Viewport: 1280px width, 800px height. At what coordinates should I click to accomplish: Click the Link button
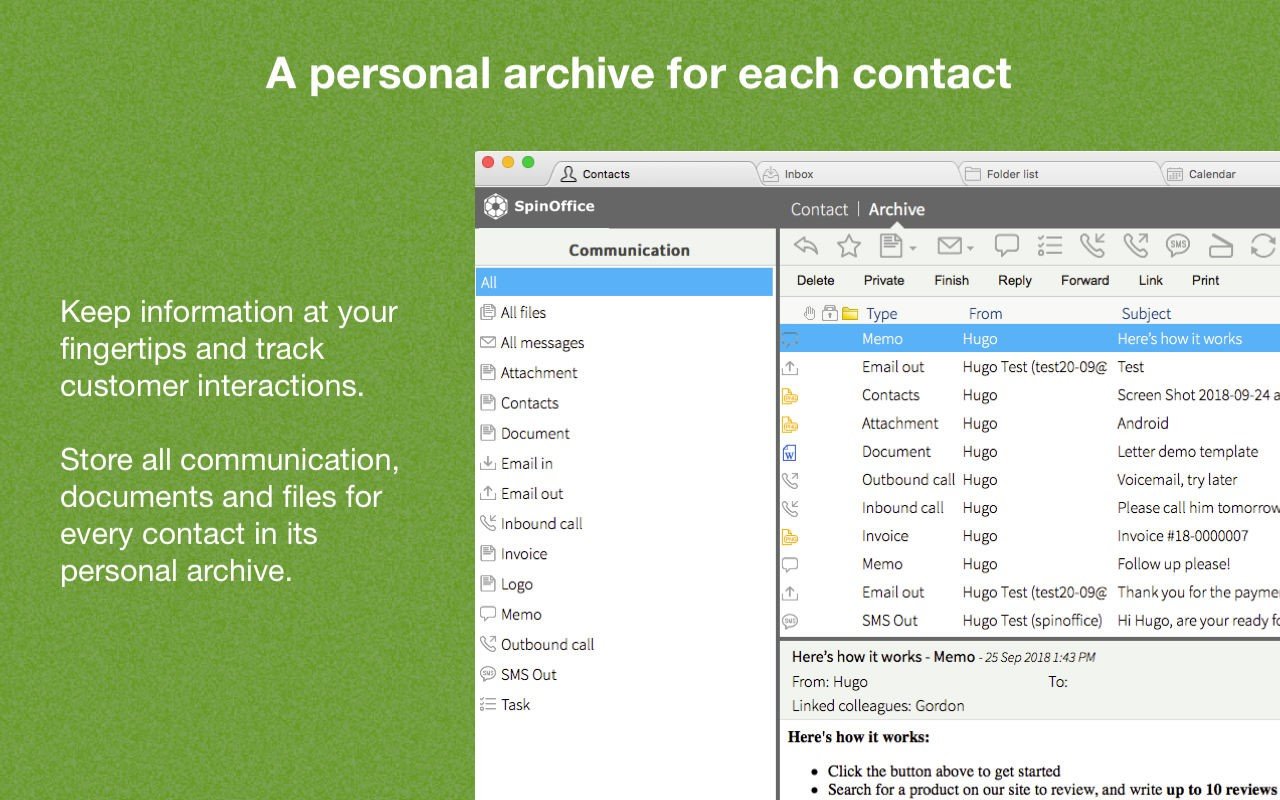[x=1151, y=280]
